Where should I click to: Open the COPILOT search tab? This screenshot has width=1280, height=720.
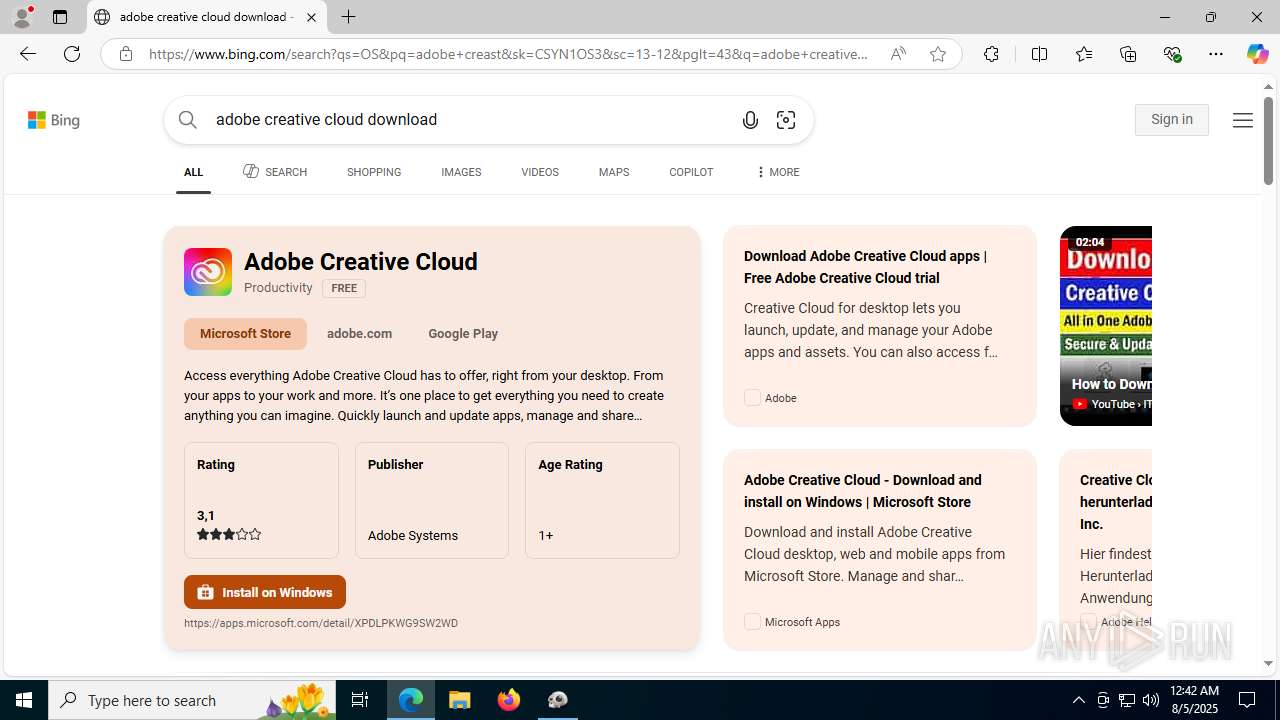click(691, 172)
